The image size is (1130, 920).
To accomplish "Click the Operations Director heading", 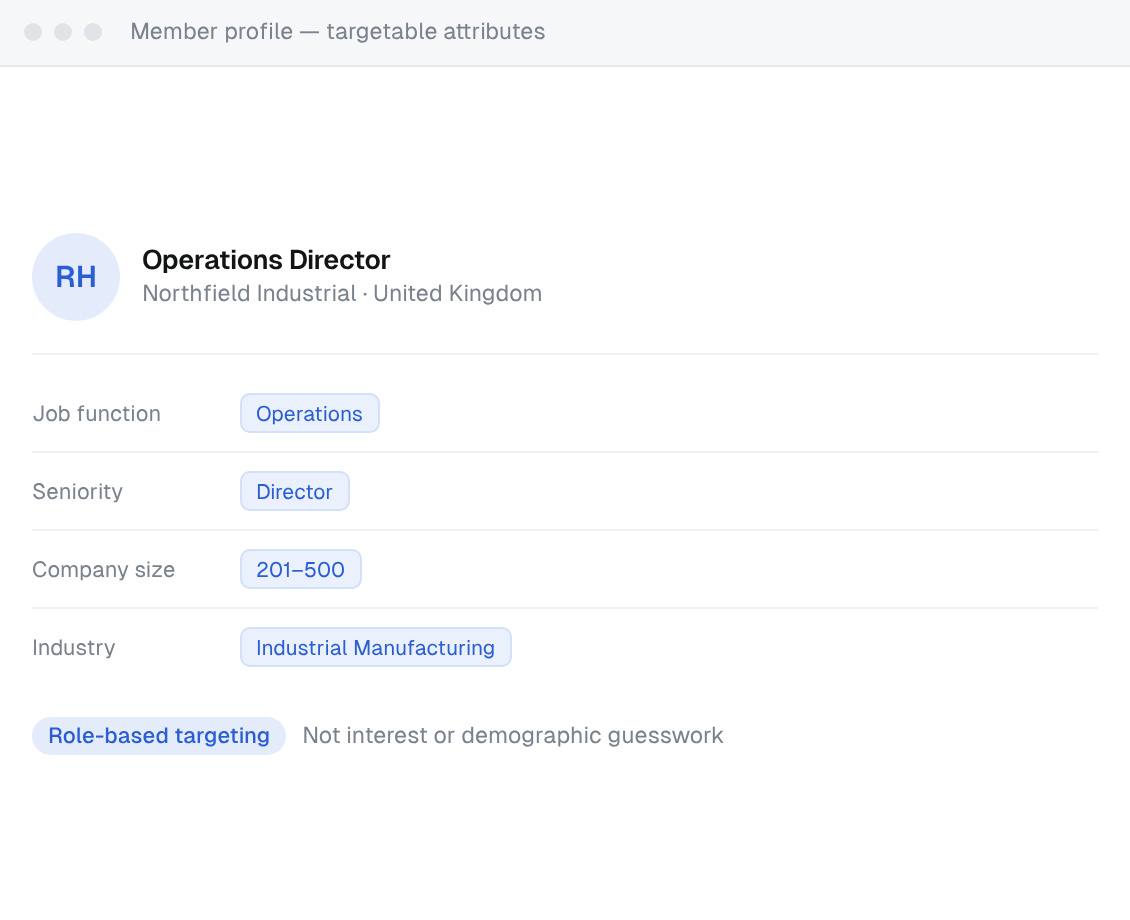I will tap(266, 260).
